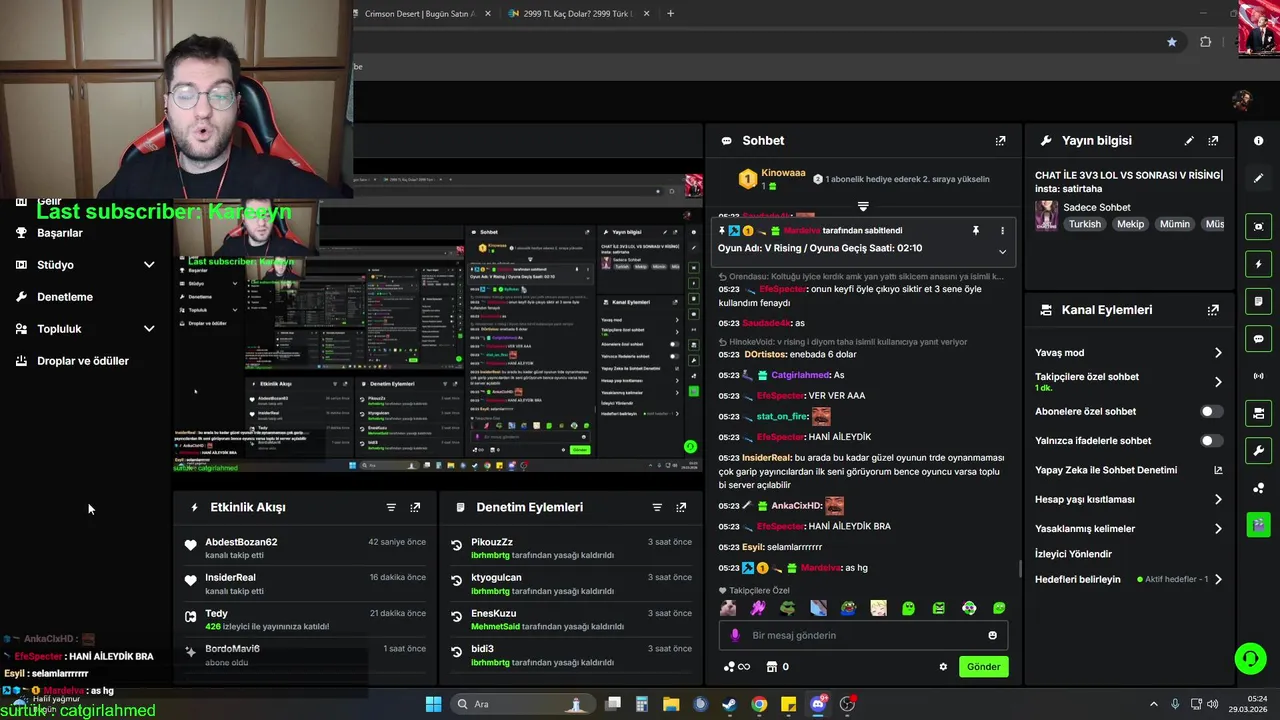Open Başarılar in the left sidebar
Viewport: 1280px width, 720px height.
[60, 233]
